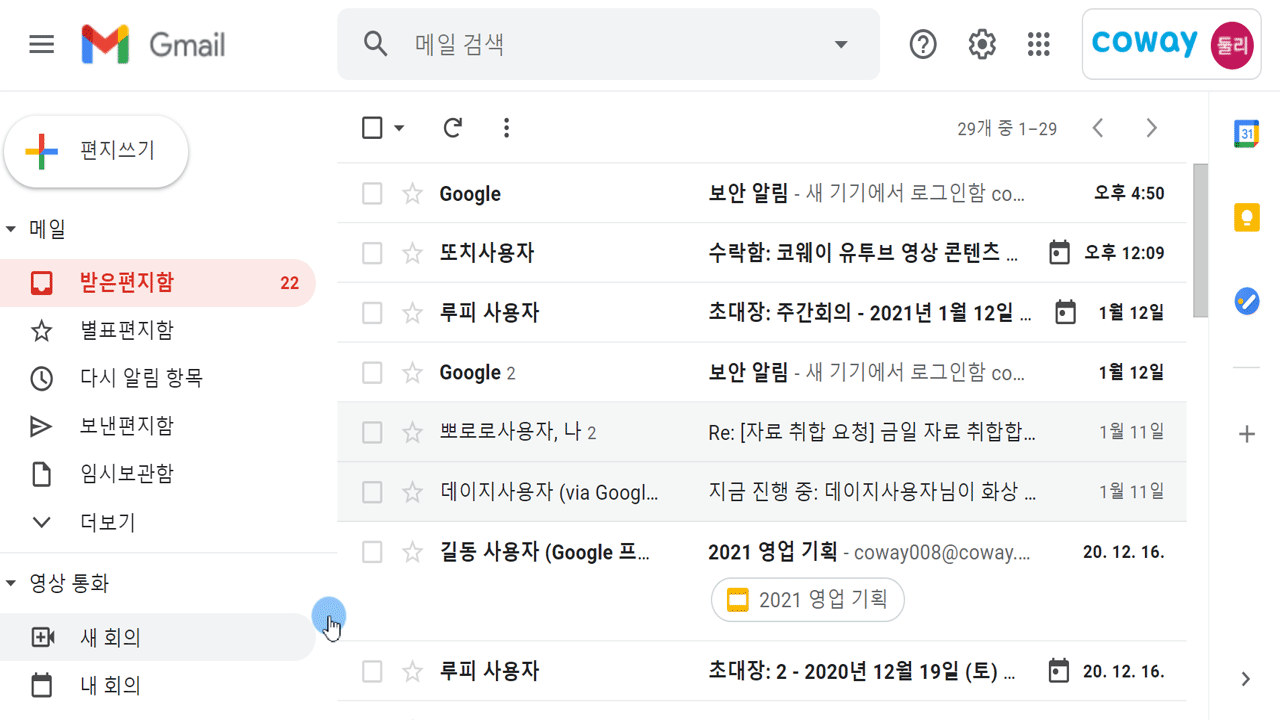
Task: Select checkbox for 데이지사용자 email
Action: click(372, 492)
